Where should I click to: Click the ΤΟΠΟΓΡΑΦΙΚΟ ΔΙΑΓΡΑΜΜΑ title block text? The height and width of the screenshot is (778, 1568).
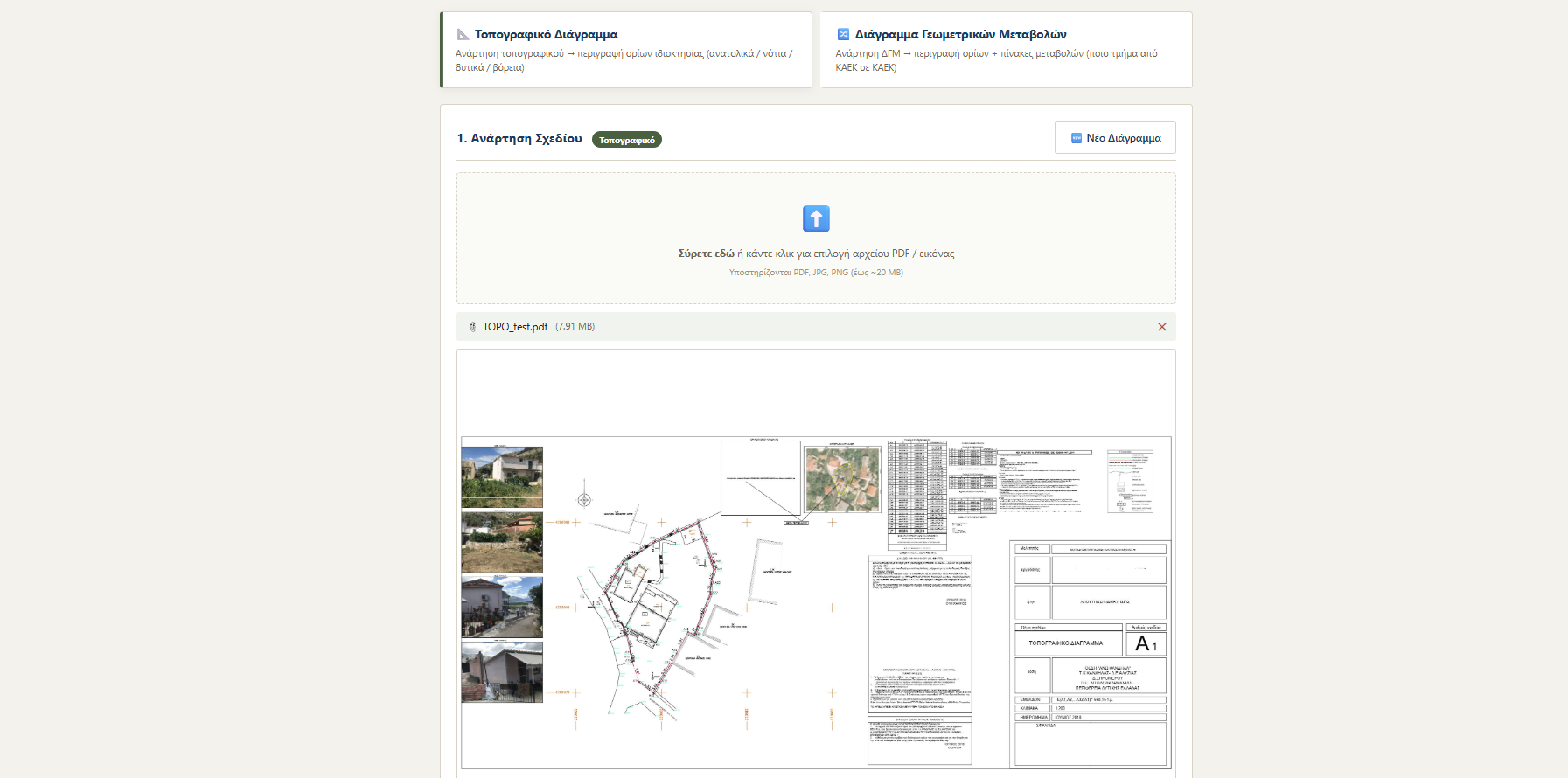coord(1065,643)
